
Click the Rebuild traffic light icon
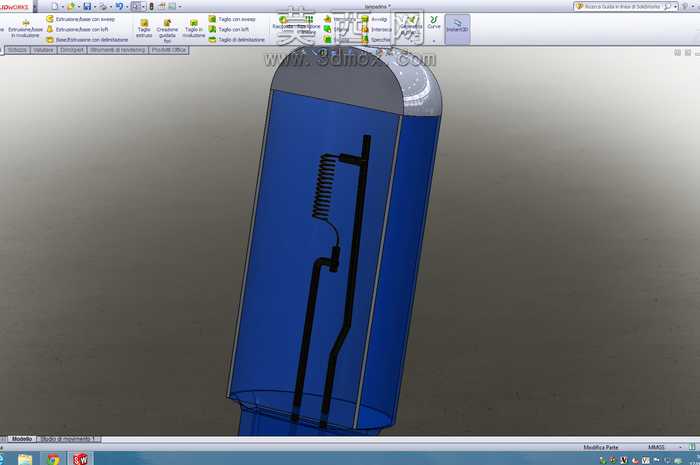tap(151, 6)
